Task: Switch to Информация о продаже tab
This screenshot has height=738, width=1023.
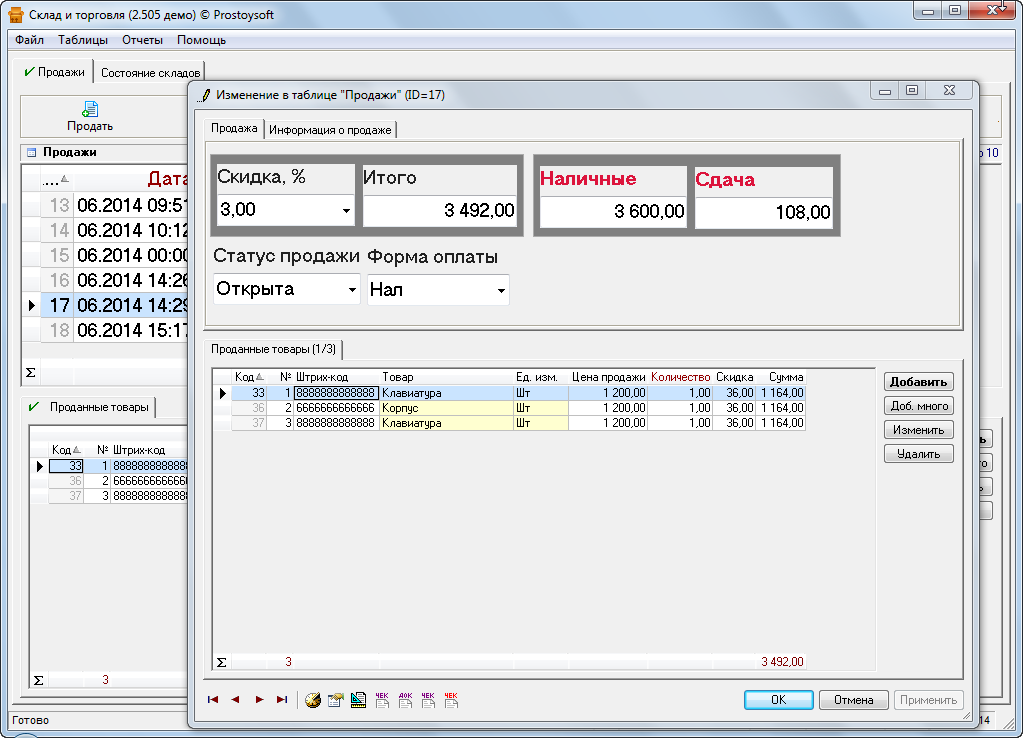Action: (331, 129)
